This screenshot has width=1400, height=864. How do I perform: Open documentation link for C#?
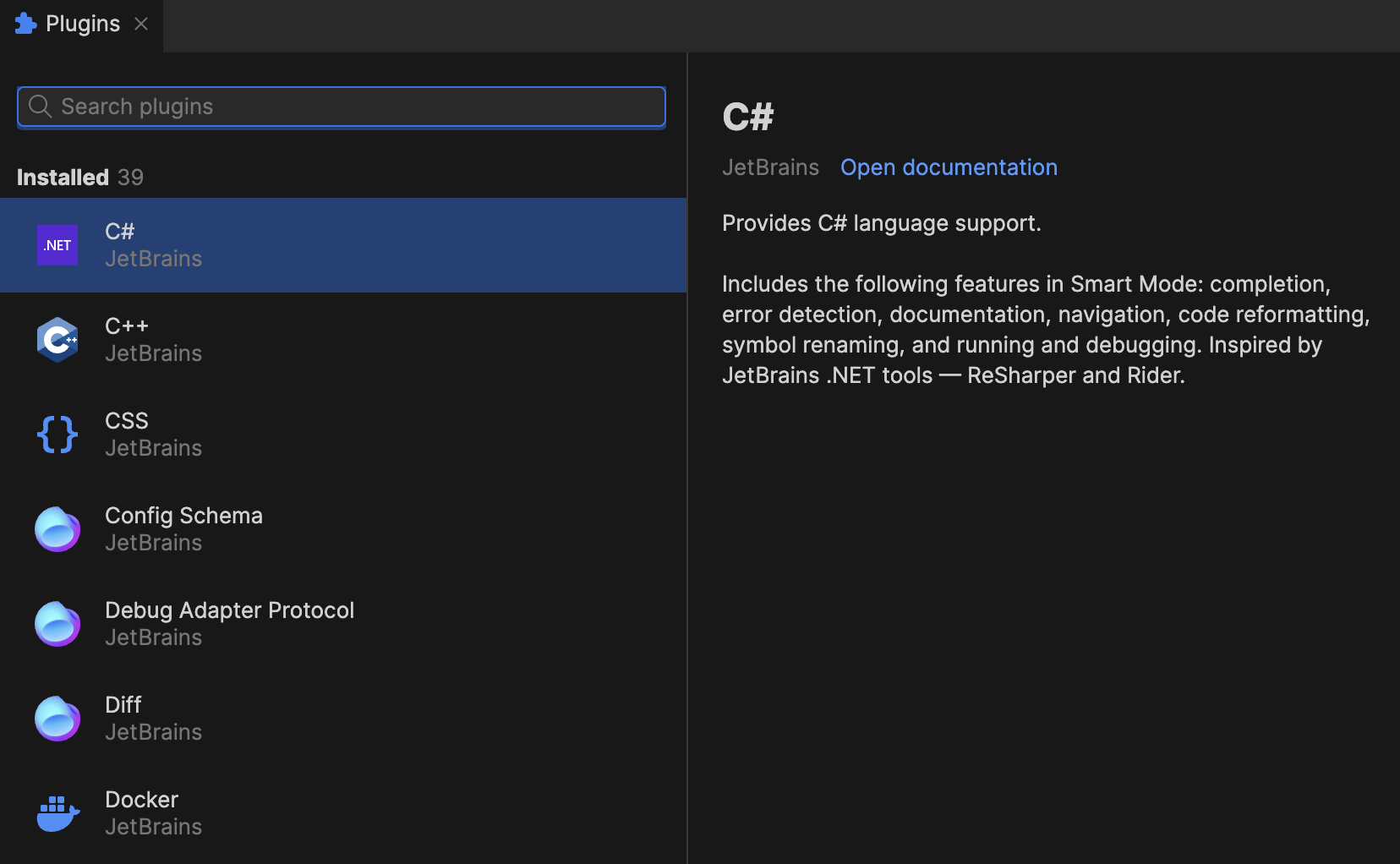pyautogui.click(x=949, y=167)
